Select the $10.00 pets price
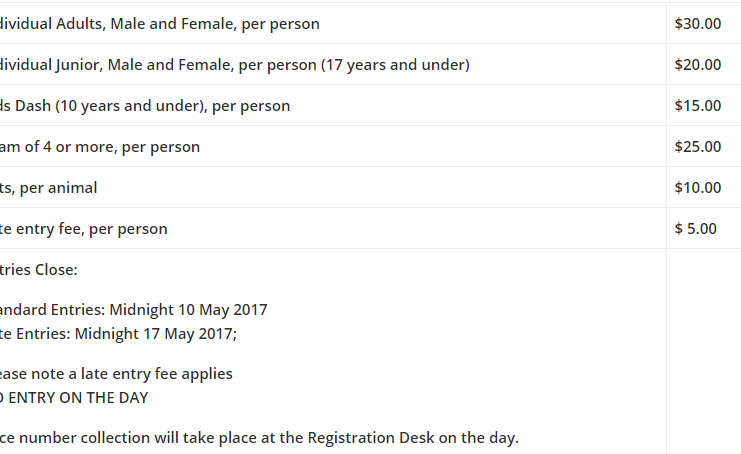Viewport: 741px width, 454px height. point(698,188)
